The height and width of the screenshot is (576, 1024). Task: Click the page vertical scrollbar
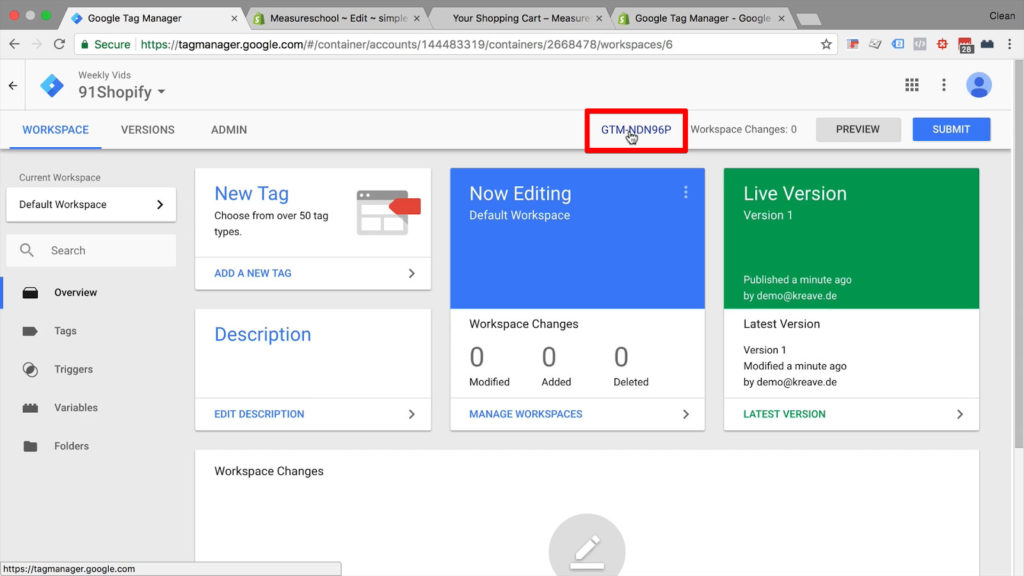[1018, 255]
